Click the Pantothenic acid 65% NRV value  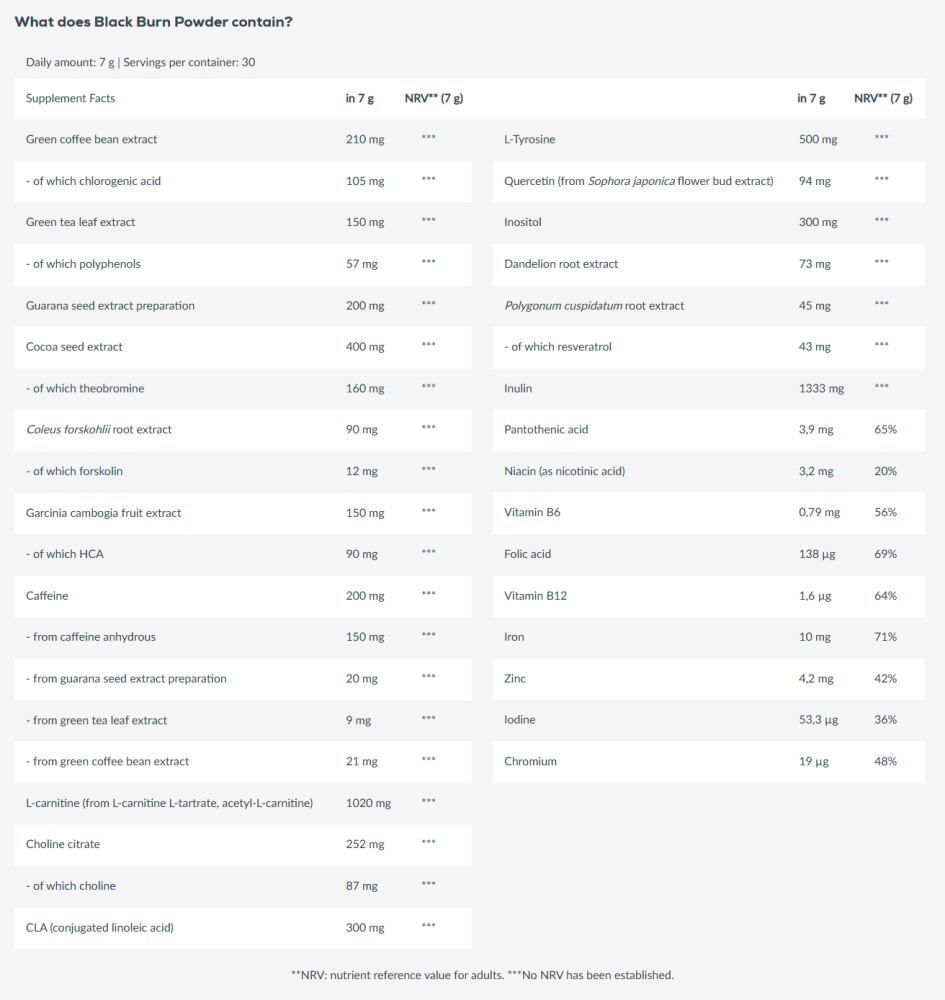pyautogui.click(x=885, y=430)
